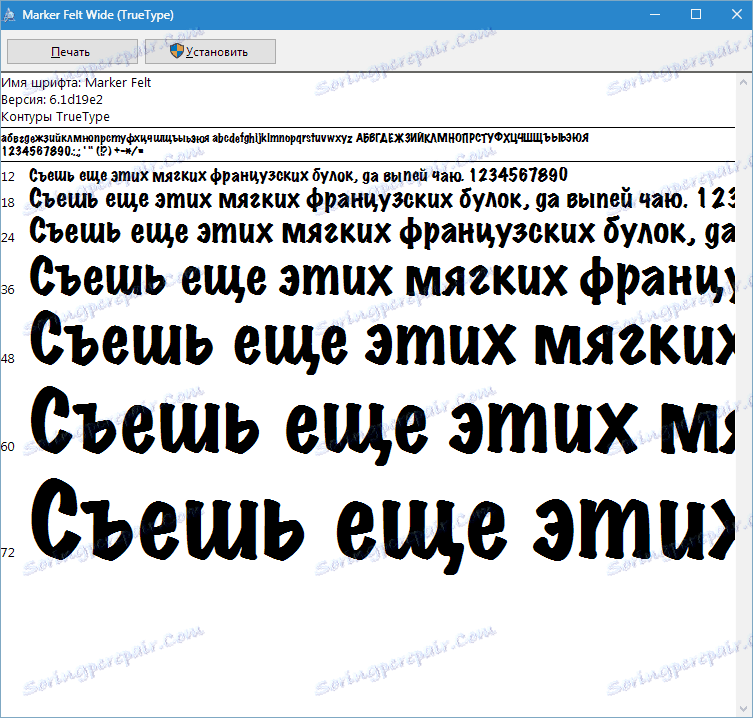Click the 36-point sample sentence
The width and height of the screenshot is (753, 718).
pos(382,279)
